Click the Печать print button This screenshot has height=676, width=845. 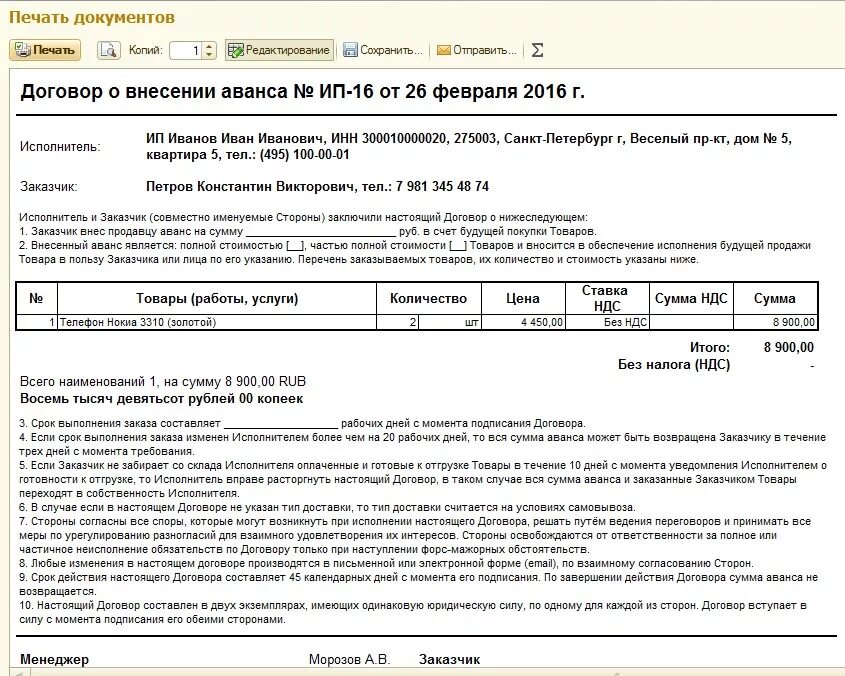pos(45,50)
